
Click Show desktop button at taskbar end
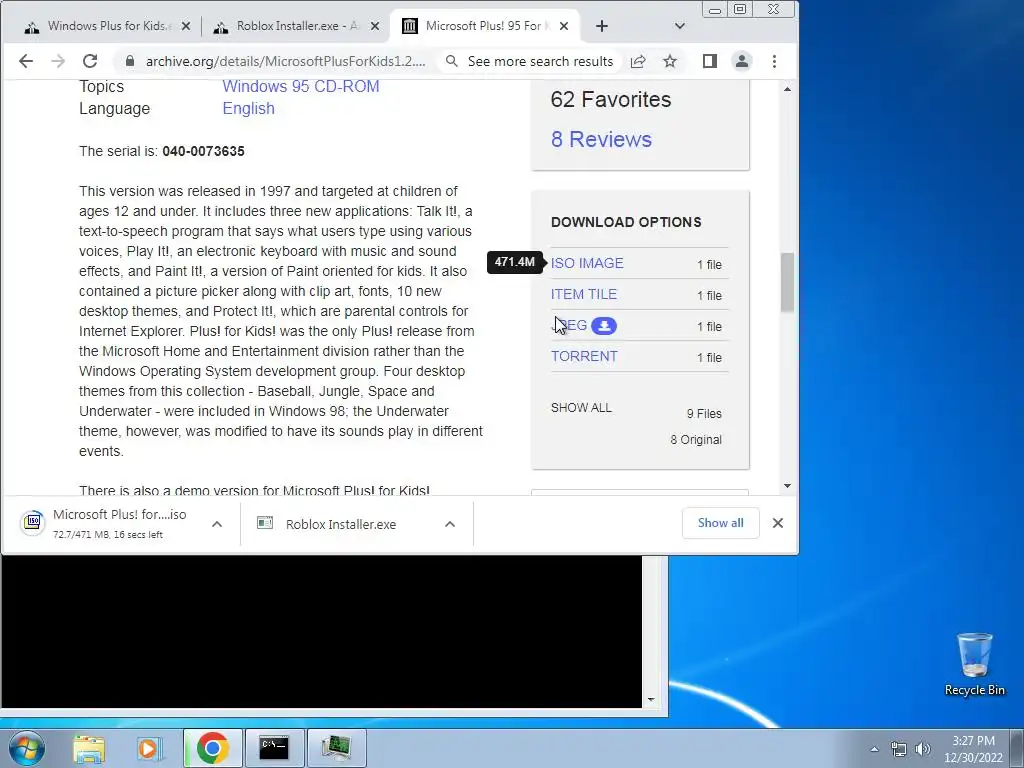(1019, 748)
